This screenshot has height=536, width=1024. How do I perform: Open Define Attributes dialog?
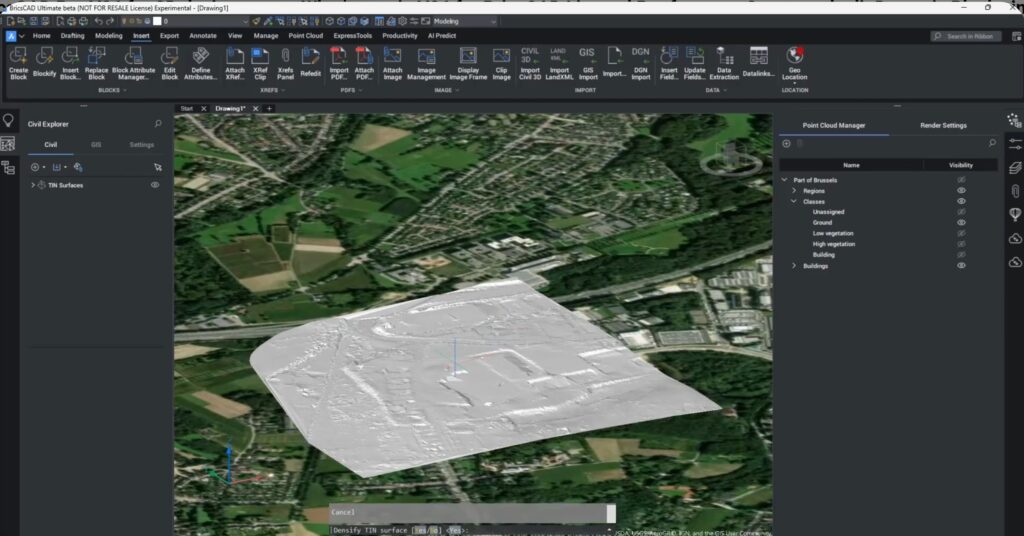pyautogui.click(x=200, y=63)
